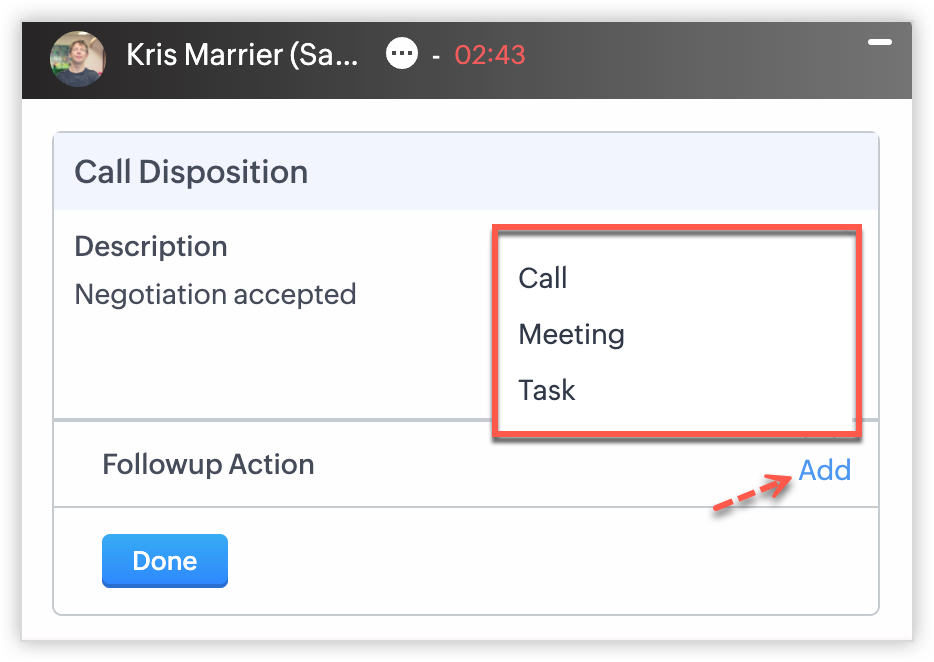Viewport: 934px width, 662px height.
Task: Click the Followup Action label
Action: (208, 464)
